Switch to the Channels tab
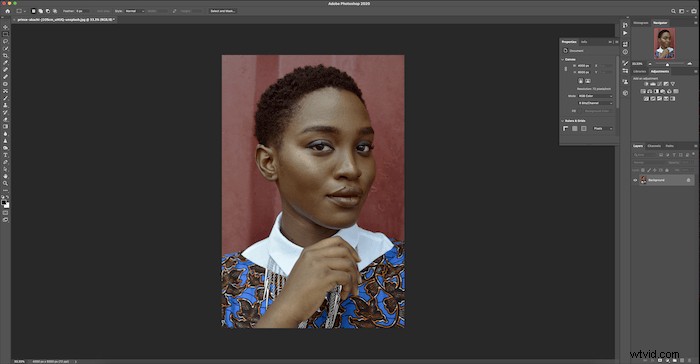 click(654, 146)
